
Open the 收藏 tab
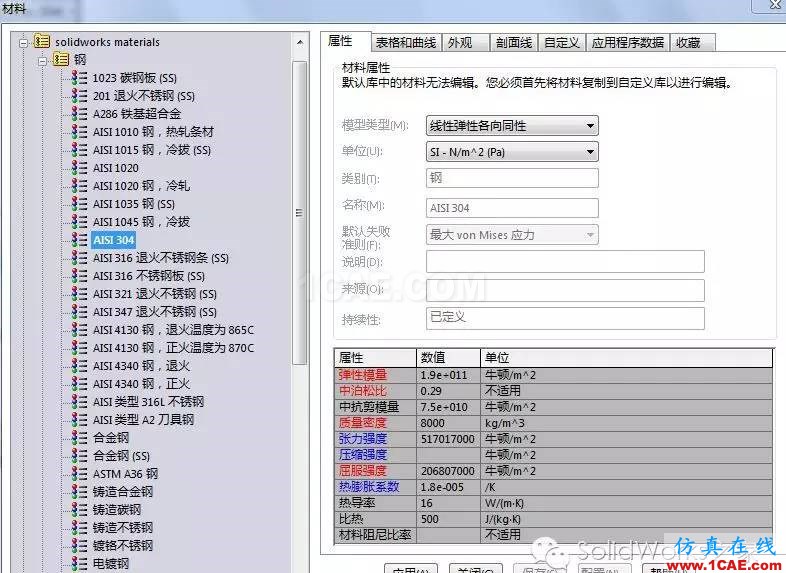point(693,43)
